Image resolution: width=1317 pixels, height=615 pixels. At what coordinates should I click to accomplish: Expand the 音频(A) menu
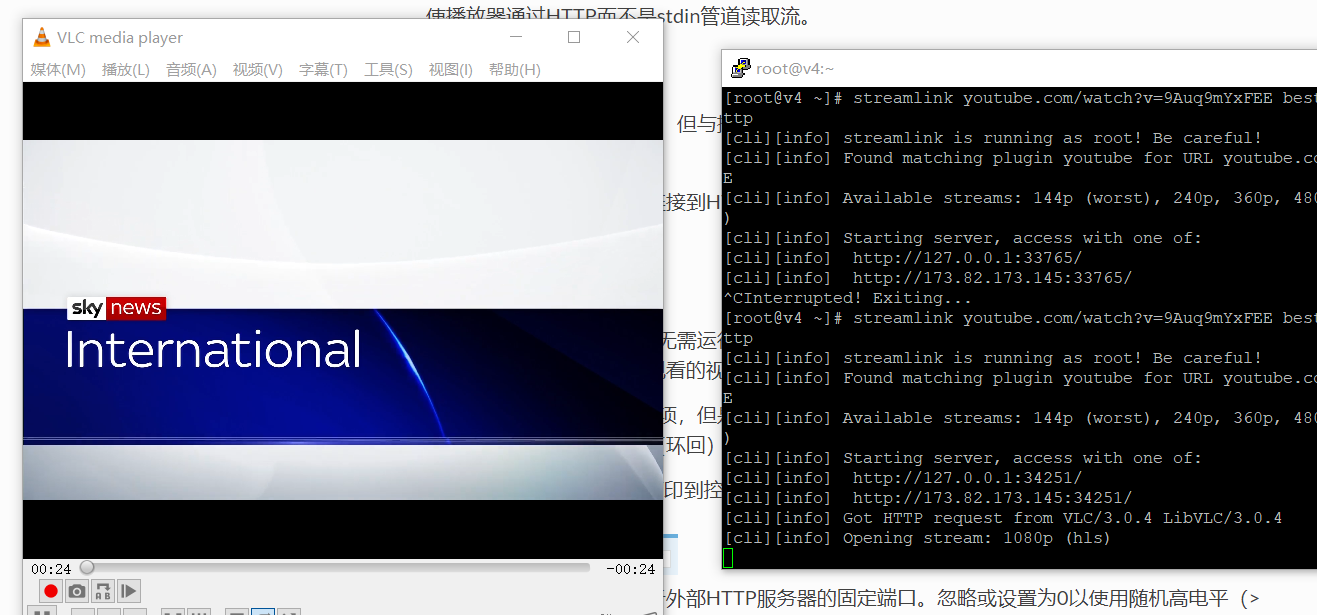[191, 69]
